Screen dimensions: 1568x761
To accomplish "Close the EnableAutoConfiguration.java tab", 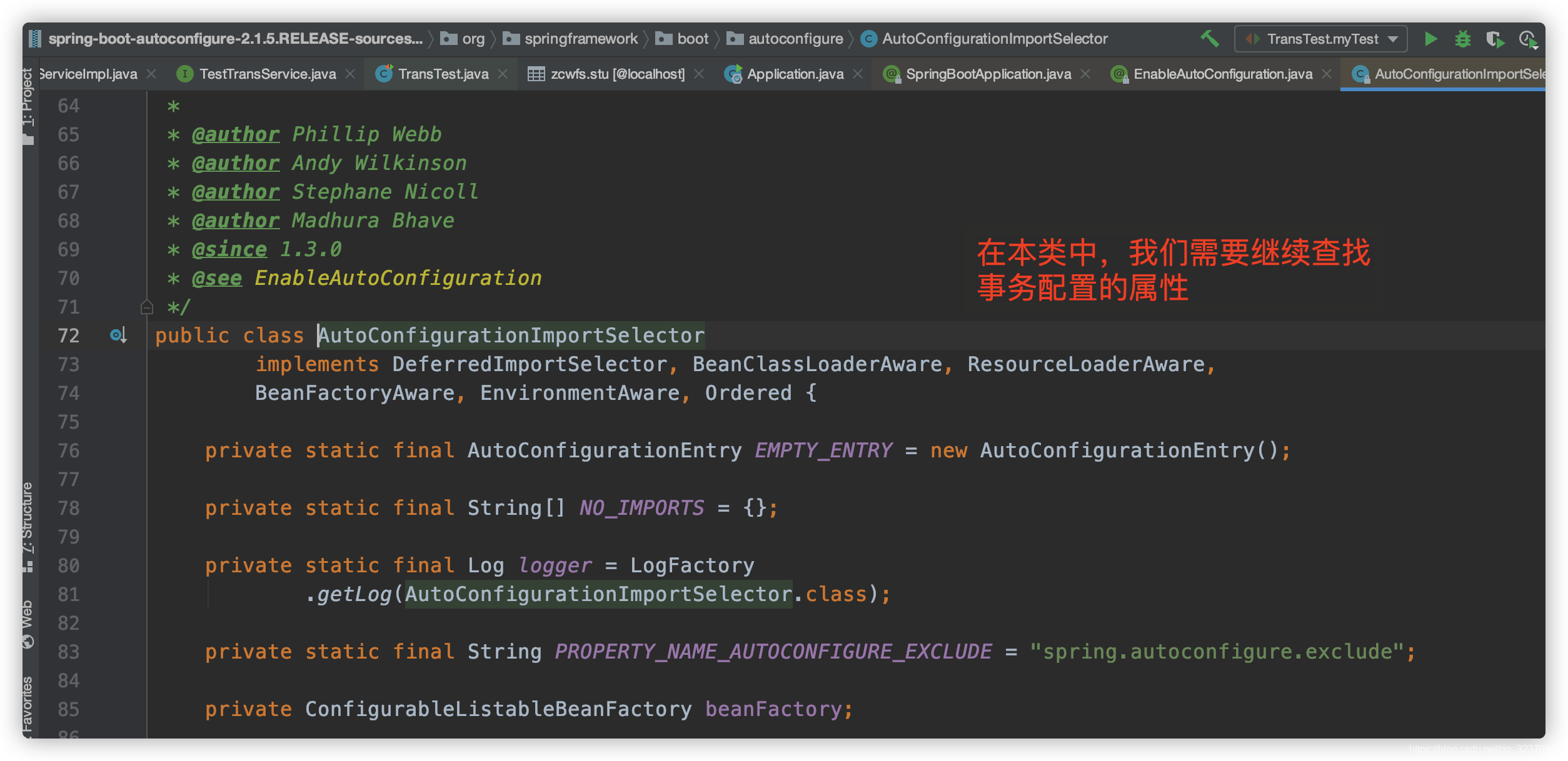I will click(x=1327, y=74).
